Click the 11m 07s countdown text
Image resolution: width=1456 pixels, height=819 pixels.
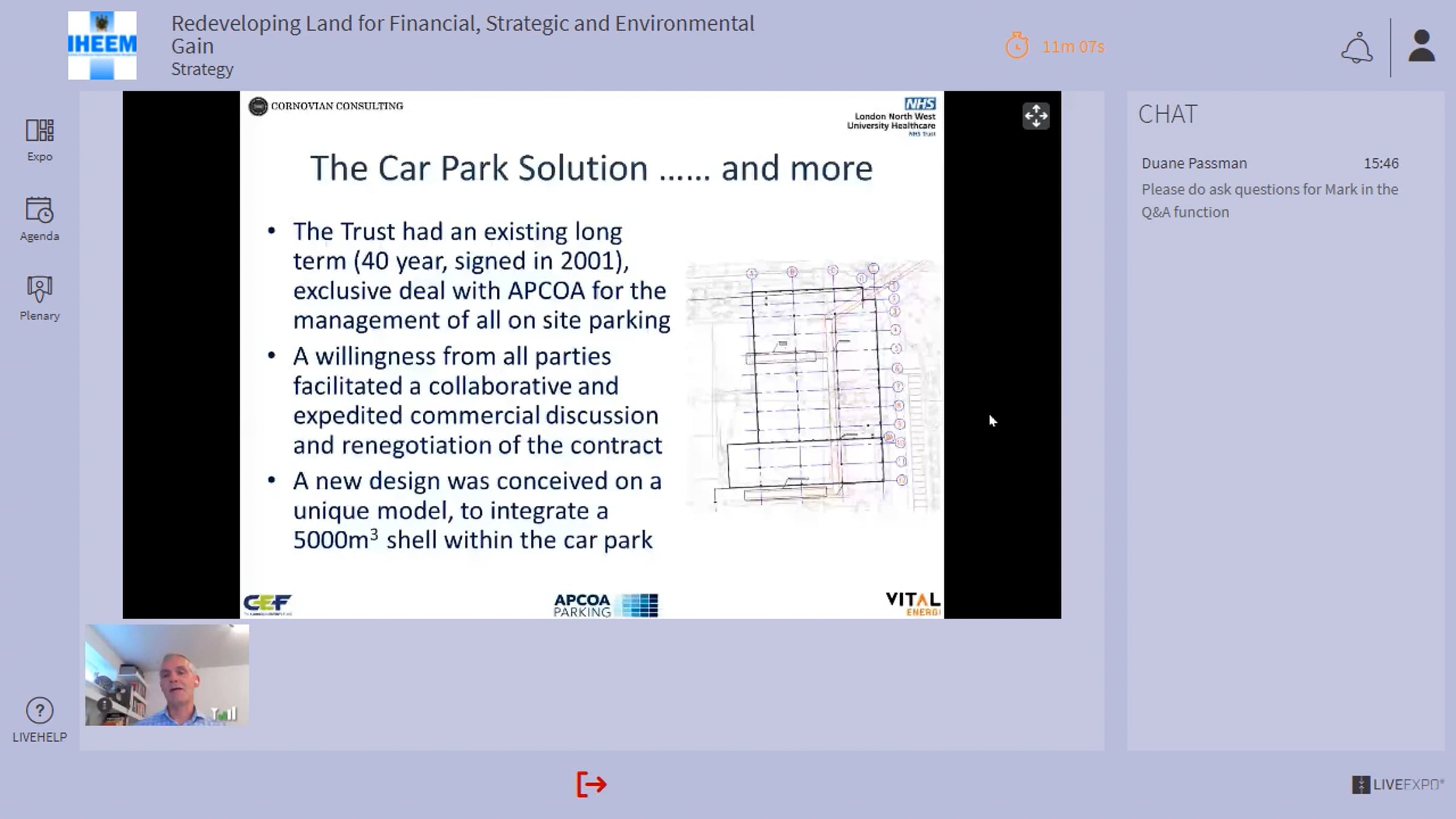(x=1073, y=47)
